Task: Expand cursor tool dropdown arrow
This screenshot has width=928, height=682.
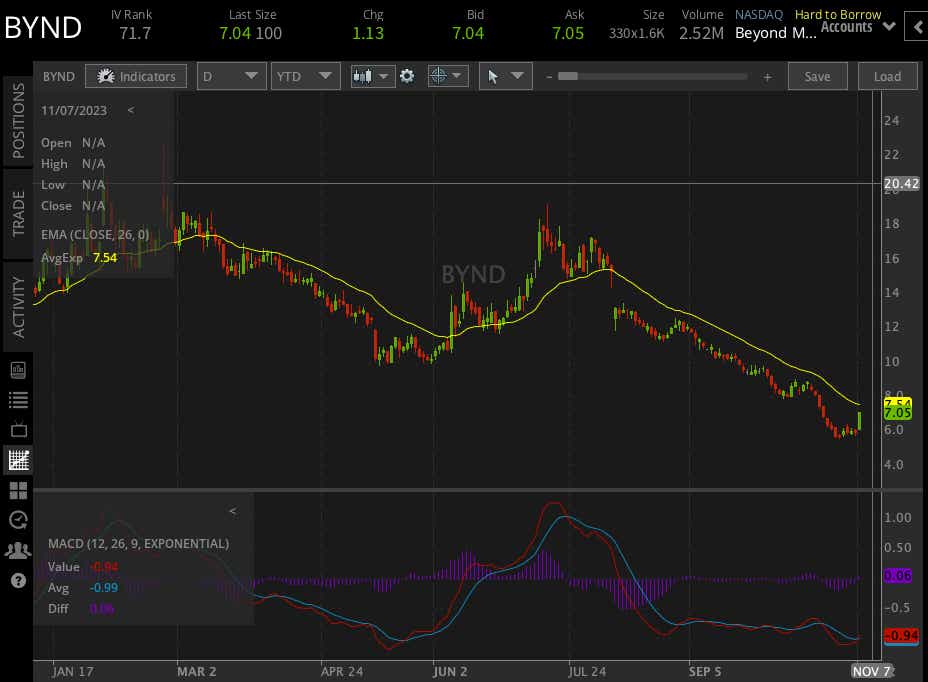Action: tap(517, 76)
